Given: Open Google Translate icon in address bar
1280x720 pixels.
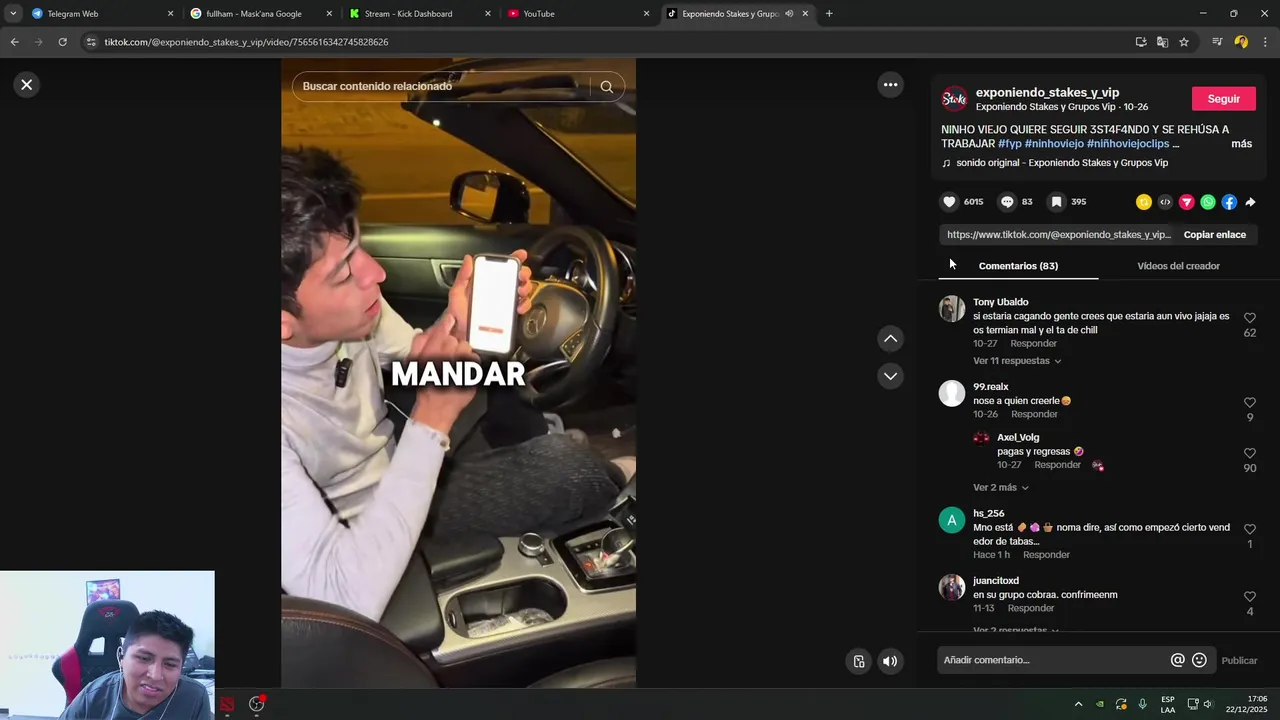Looking at the screenshot, I should (x=1162, y=42).
